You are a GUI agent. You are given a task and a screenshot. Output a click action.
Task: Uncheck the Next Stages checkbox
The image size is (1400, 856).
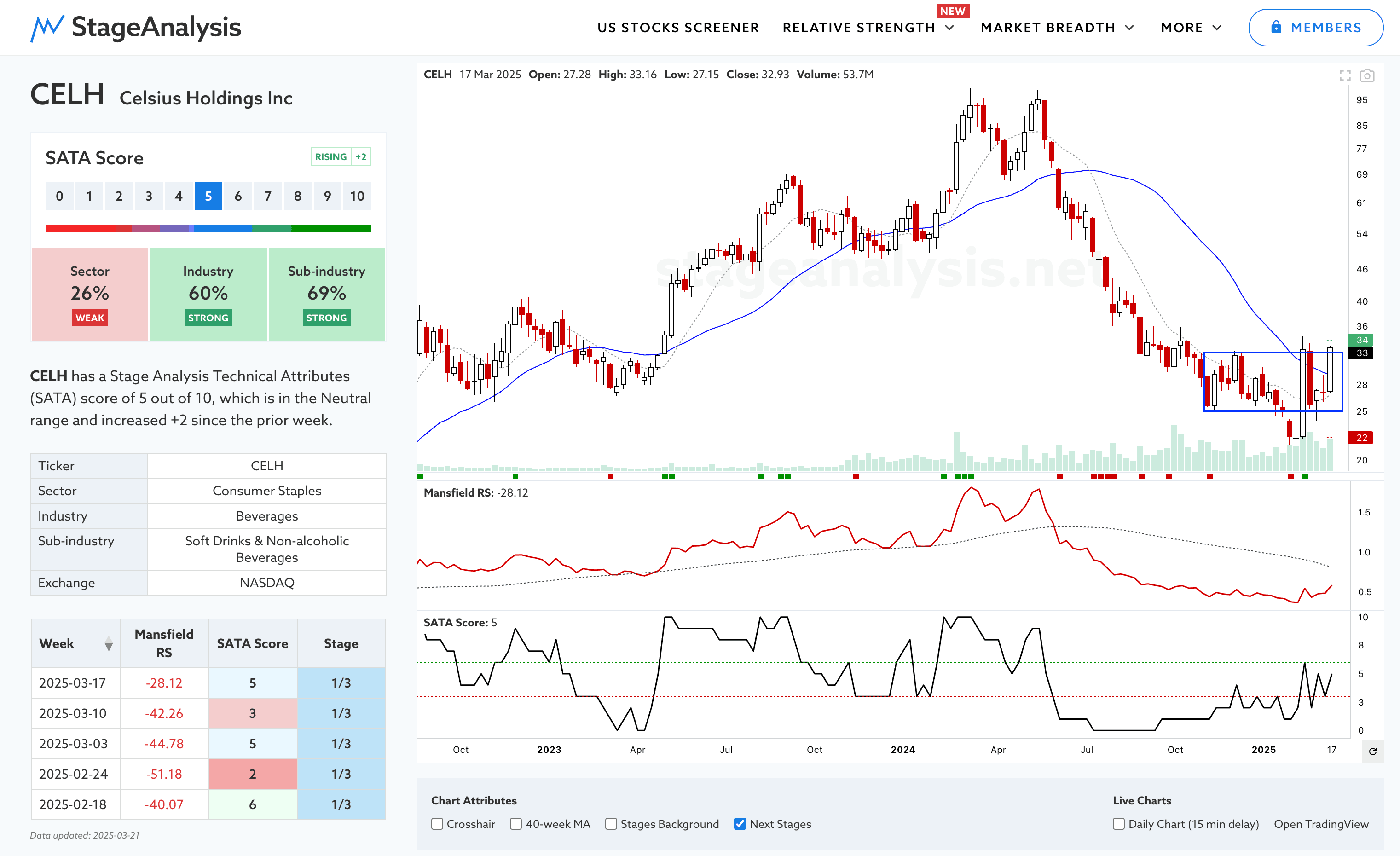click(740, 824)
